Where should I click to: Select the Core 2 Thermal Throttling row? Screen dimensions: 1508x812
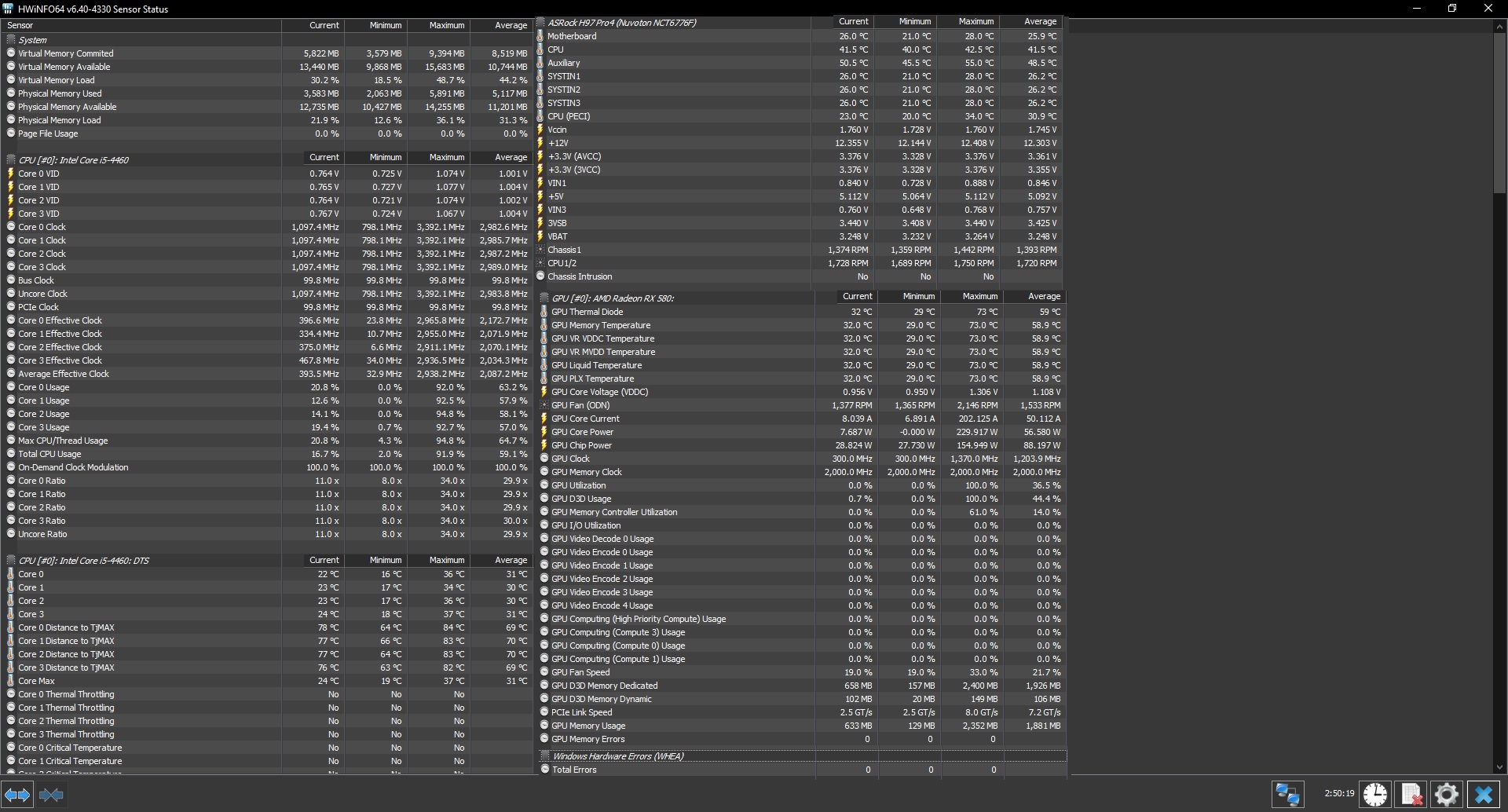tap(267, 721)
